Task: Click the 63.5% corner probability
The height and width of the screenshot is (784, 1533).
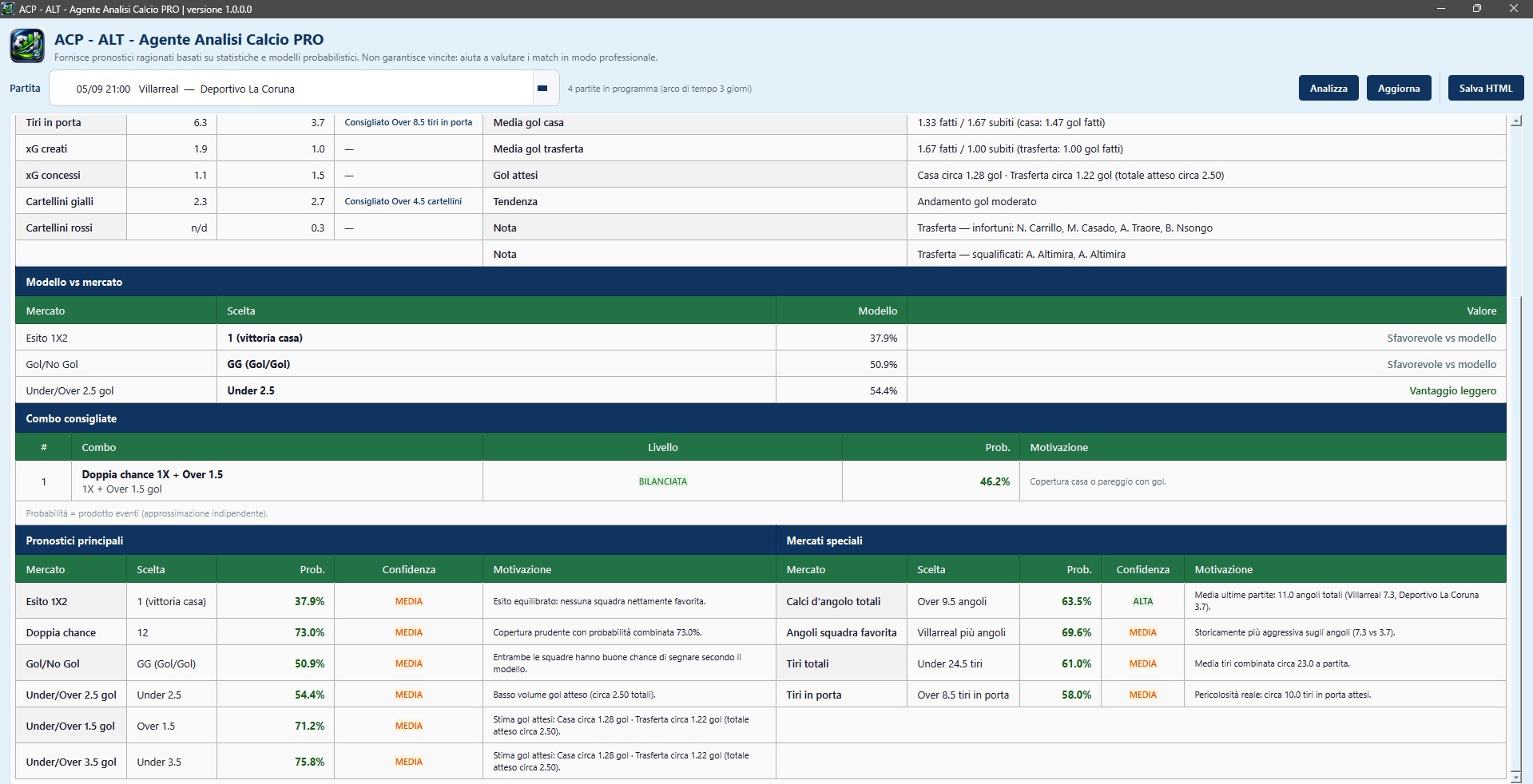Action: (1076, 601)
